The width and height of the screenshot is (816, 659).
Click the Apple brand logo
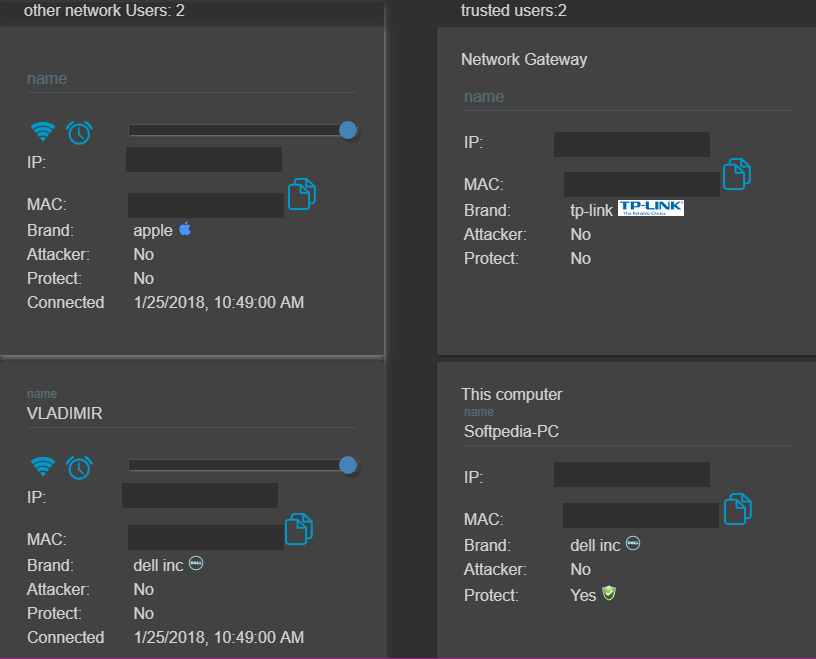coord(185,229)
